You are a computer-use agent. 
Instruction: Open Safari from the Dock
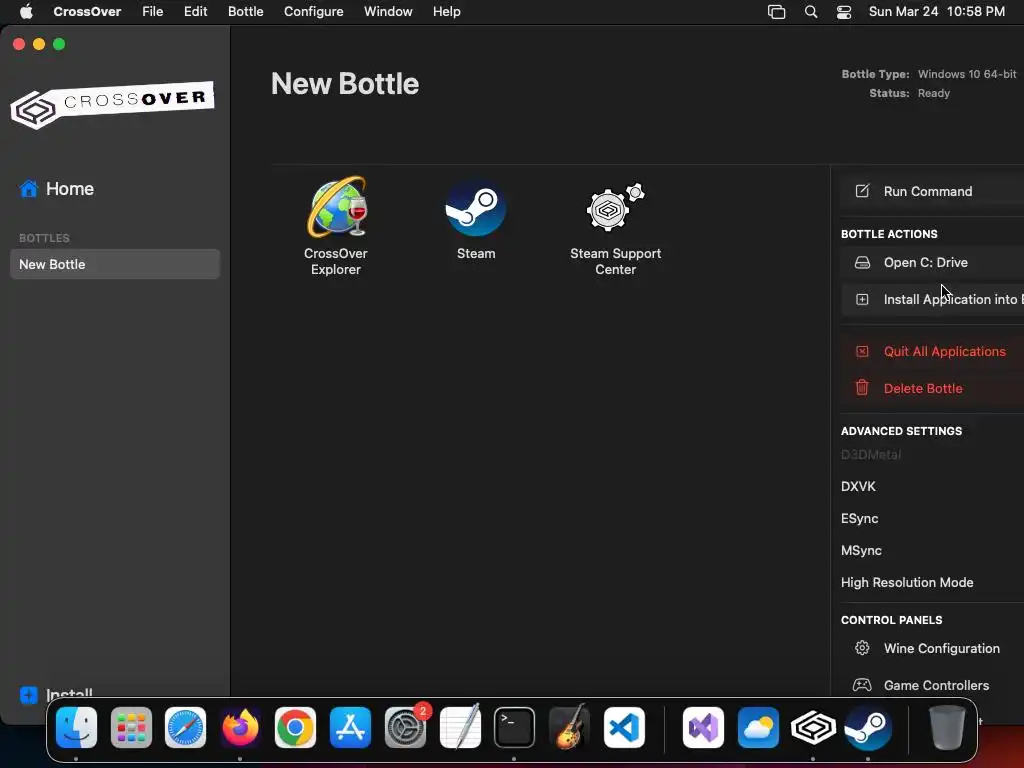click(x=185, y=728)
